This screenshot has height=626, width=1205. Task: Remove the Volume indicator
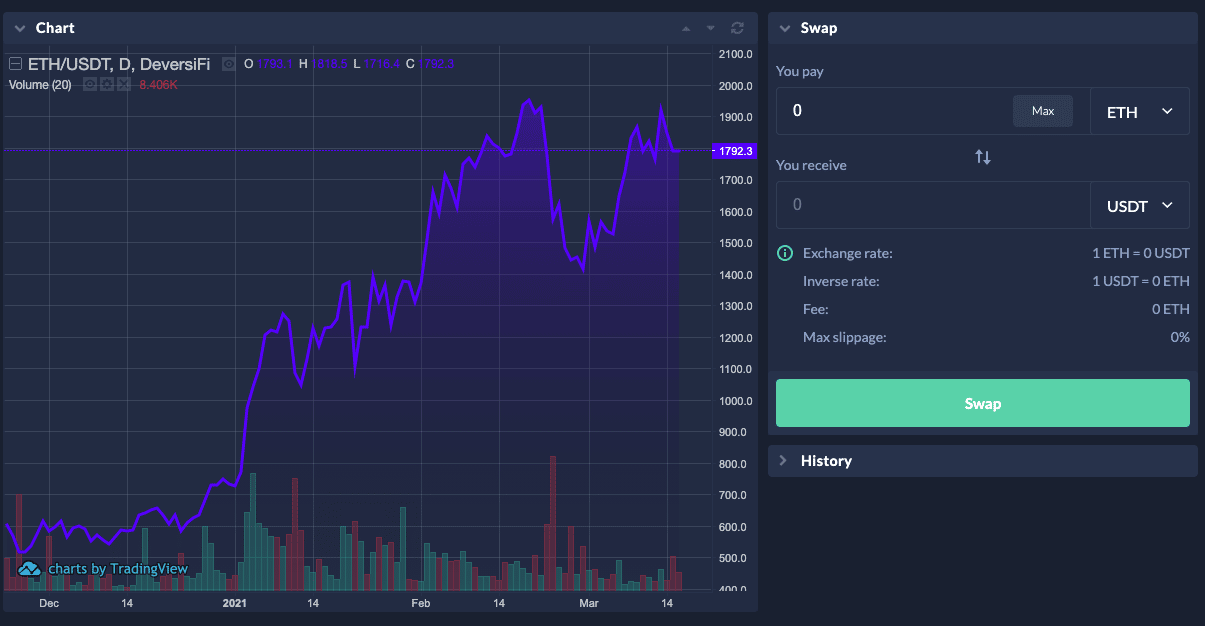pos(123,85)
